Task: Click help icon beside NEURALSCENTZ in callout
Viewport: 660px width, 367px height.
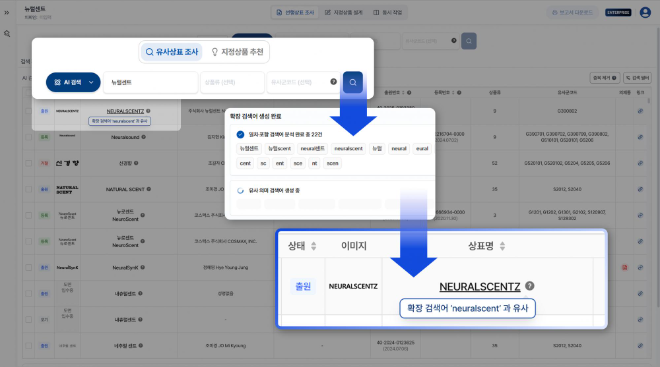Action: click(530, 286)
